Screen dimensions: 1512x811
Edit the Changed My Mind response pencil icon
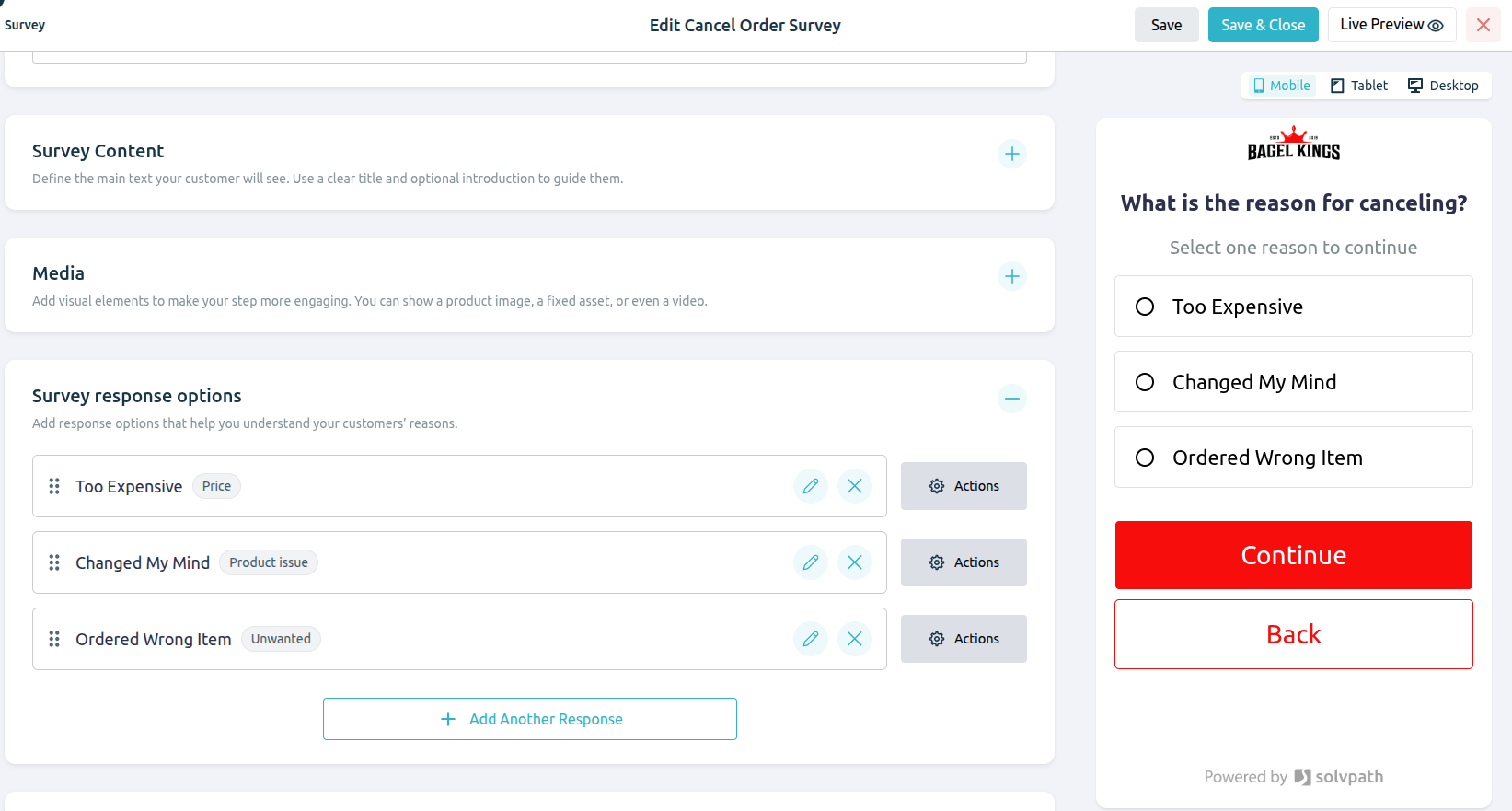(x=811, y=562)
